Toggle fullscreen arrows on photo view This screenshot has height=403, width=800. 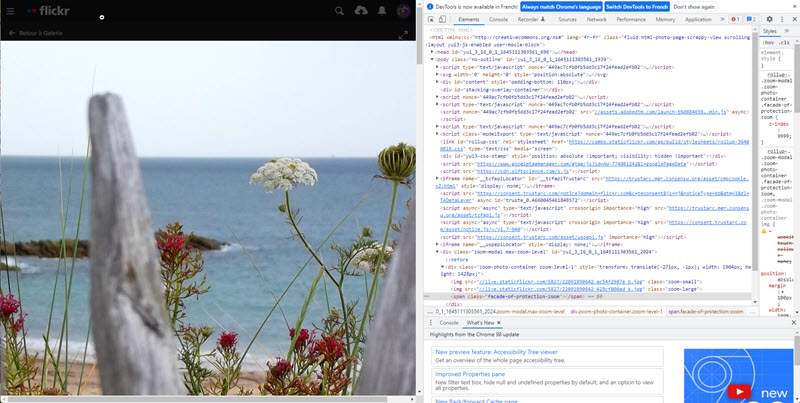point(403,35)
